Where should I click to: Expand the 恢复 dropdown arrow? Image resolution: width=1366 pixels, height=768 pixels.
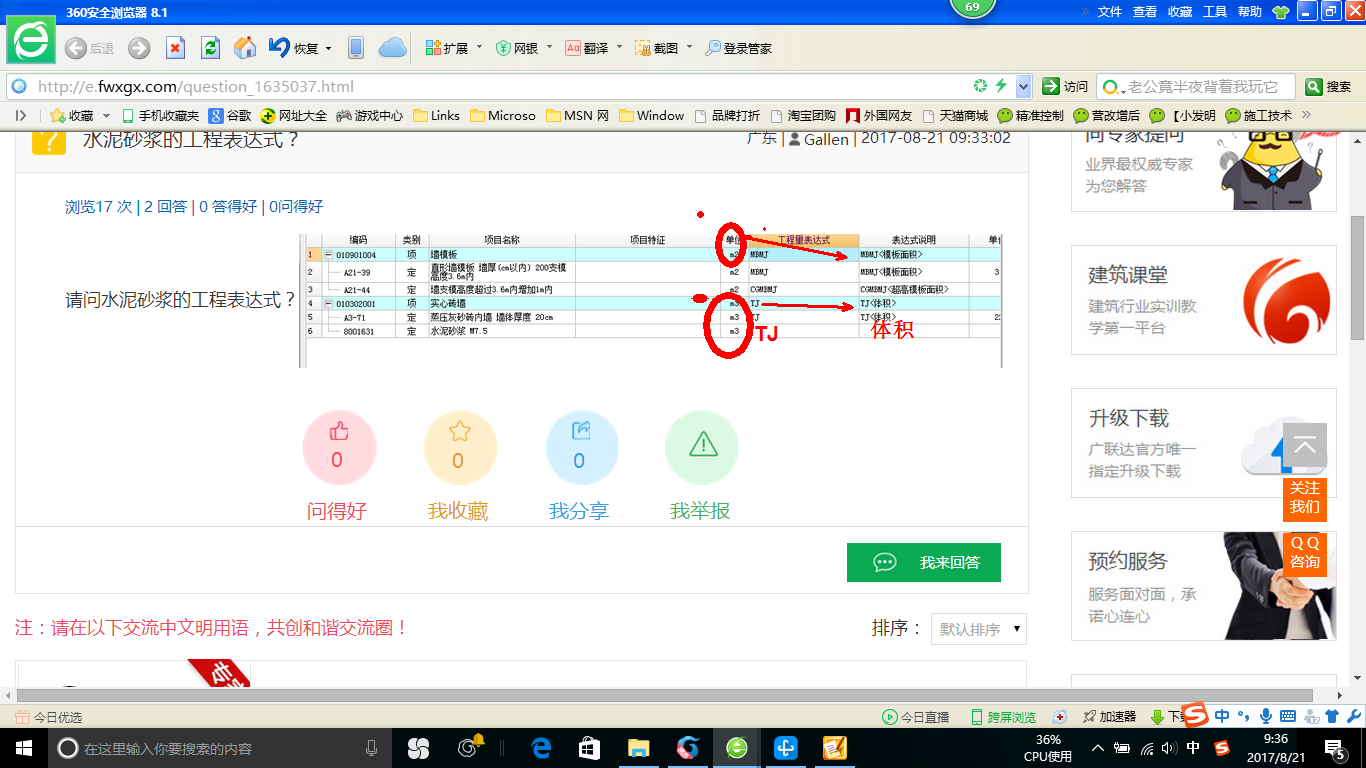coord(326,48)
